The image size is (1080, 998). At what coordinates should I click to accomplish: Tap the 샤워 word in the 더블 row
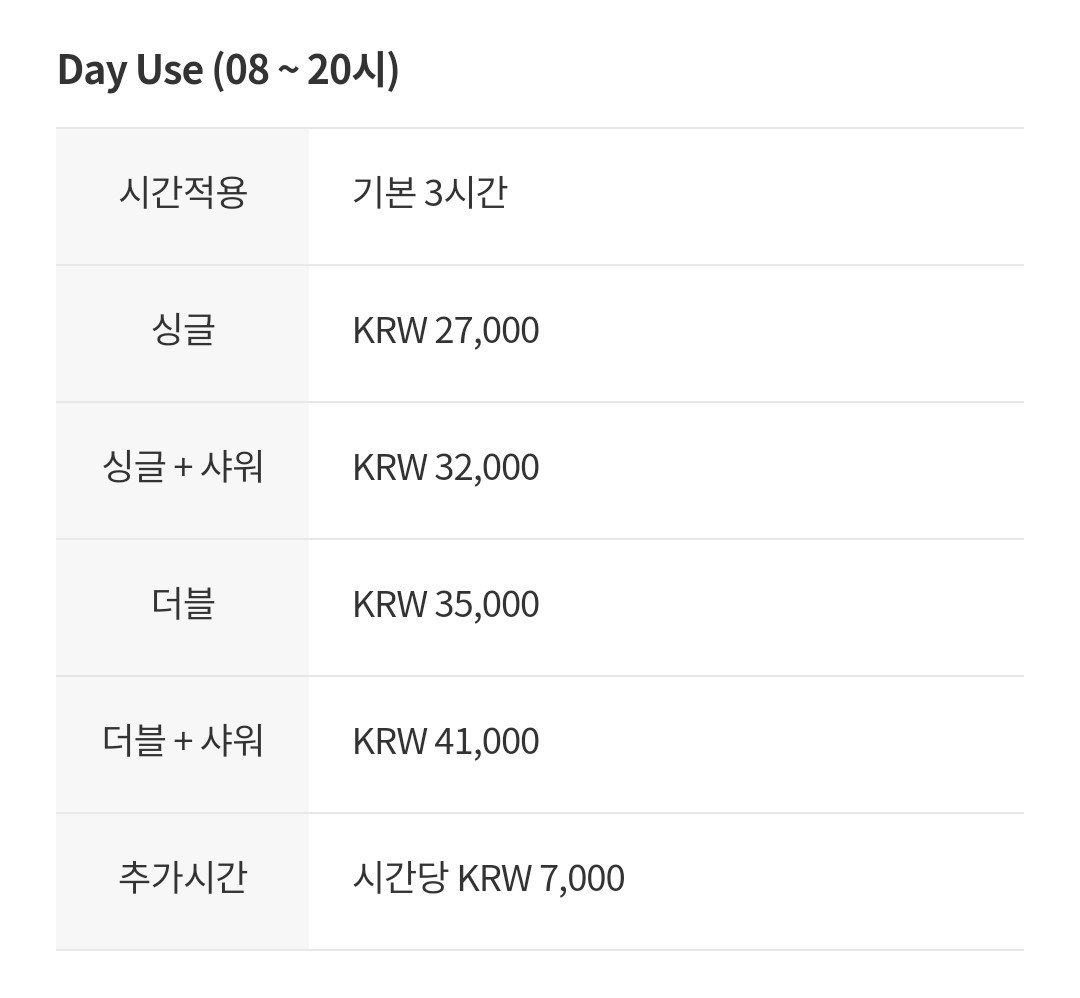(x=233, y=741)
